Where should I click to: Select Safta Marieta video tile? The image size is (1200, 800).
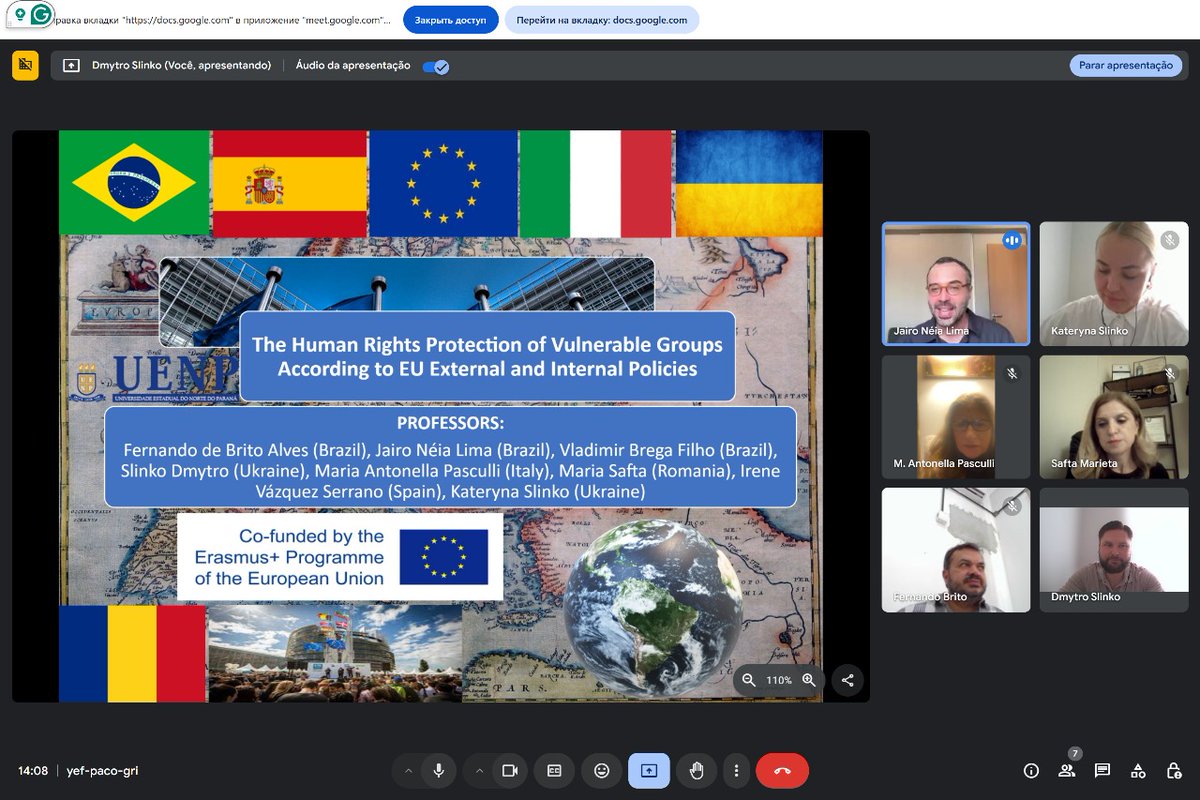click(x=1114, y=417)
